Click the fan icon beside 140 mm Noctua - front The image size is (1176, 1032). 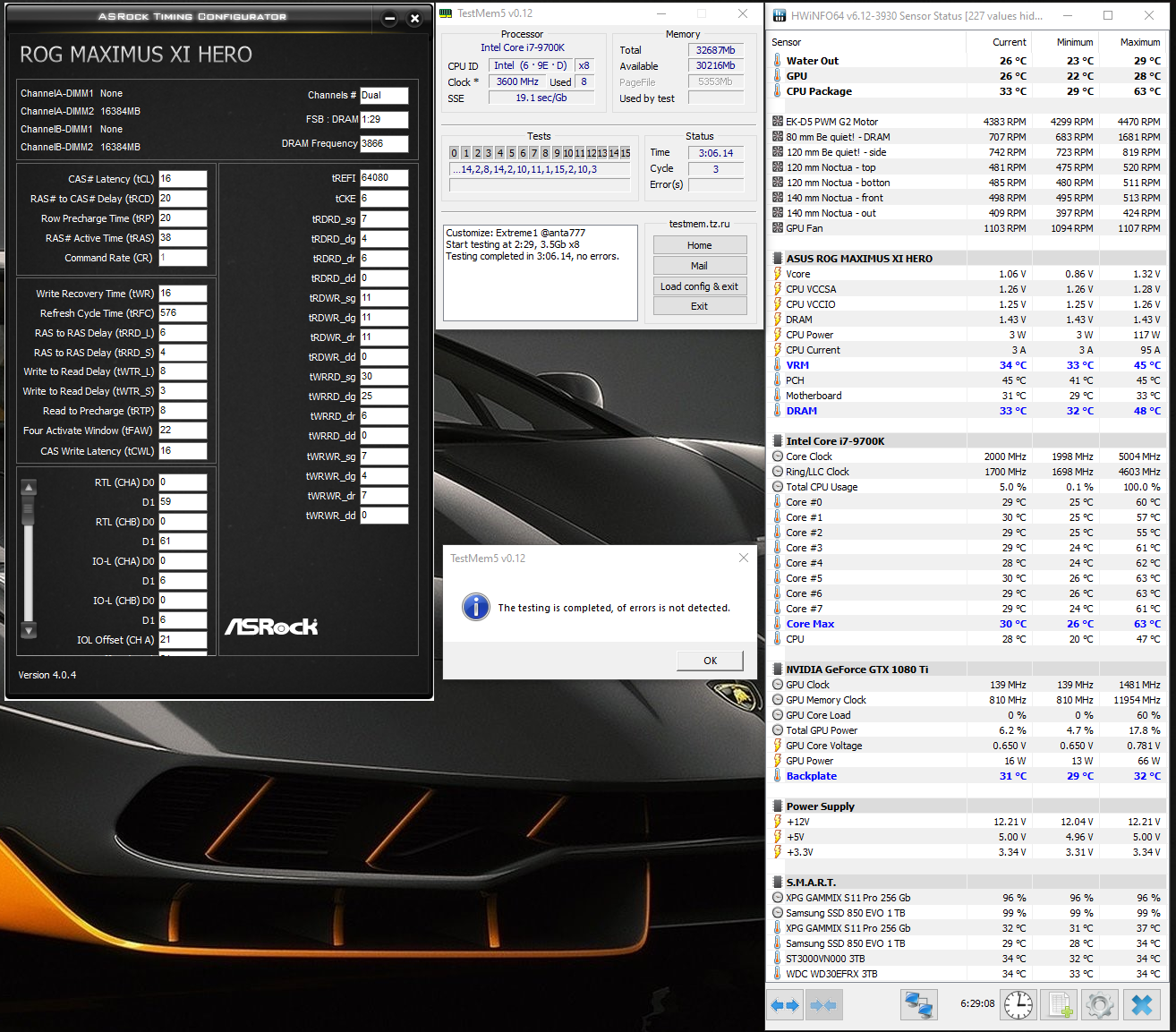(x=778, y=198)
